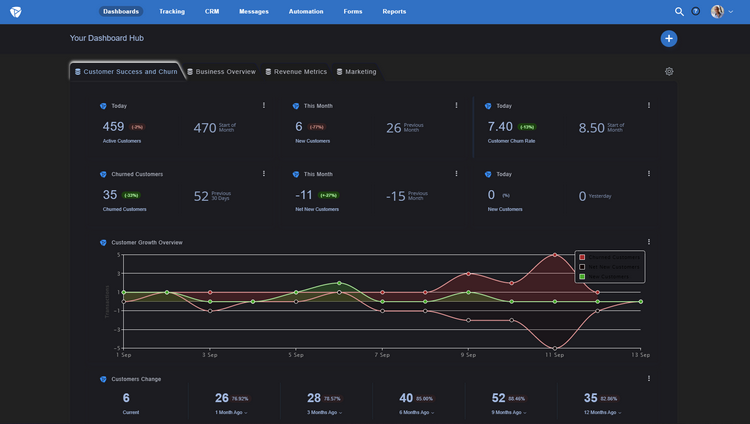Click the app logo in top-left corner
This screenshot has height=424, width=750.
click(x=16, y=12)
